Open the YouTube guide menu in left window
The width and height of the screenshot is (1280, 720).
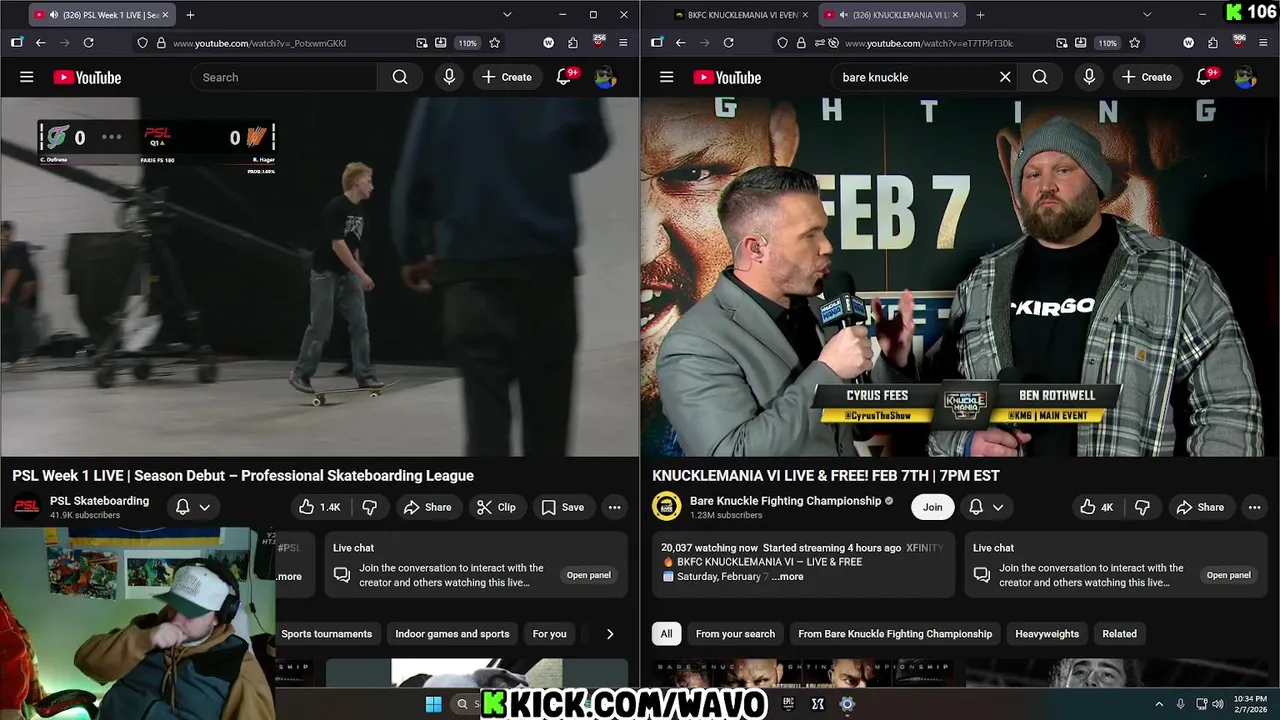tap(27, 77)
